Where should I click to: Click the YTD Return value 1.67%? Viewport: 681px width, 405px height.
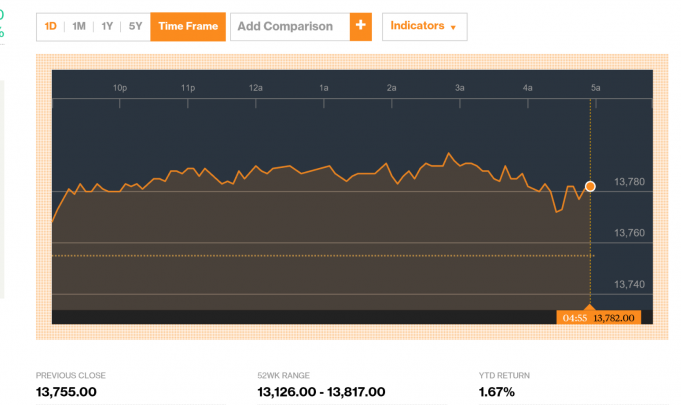497,392
